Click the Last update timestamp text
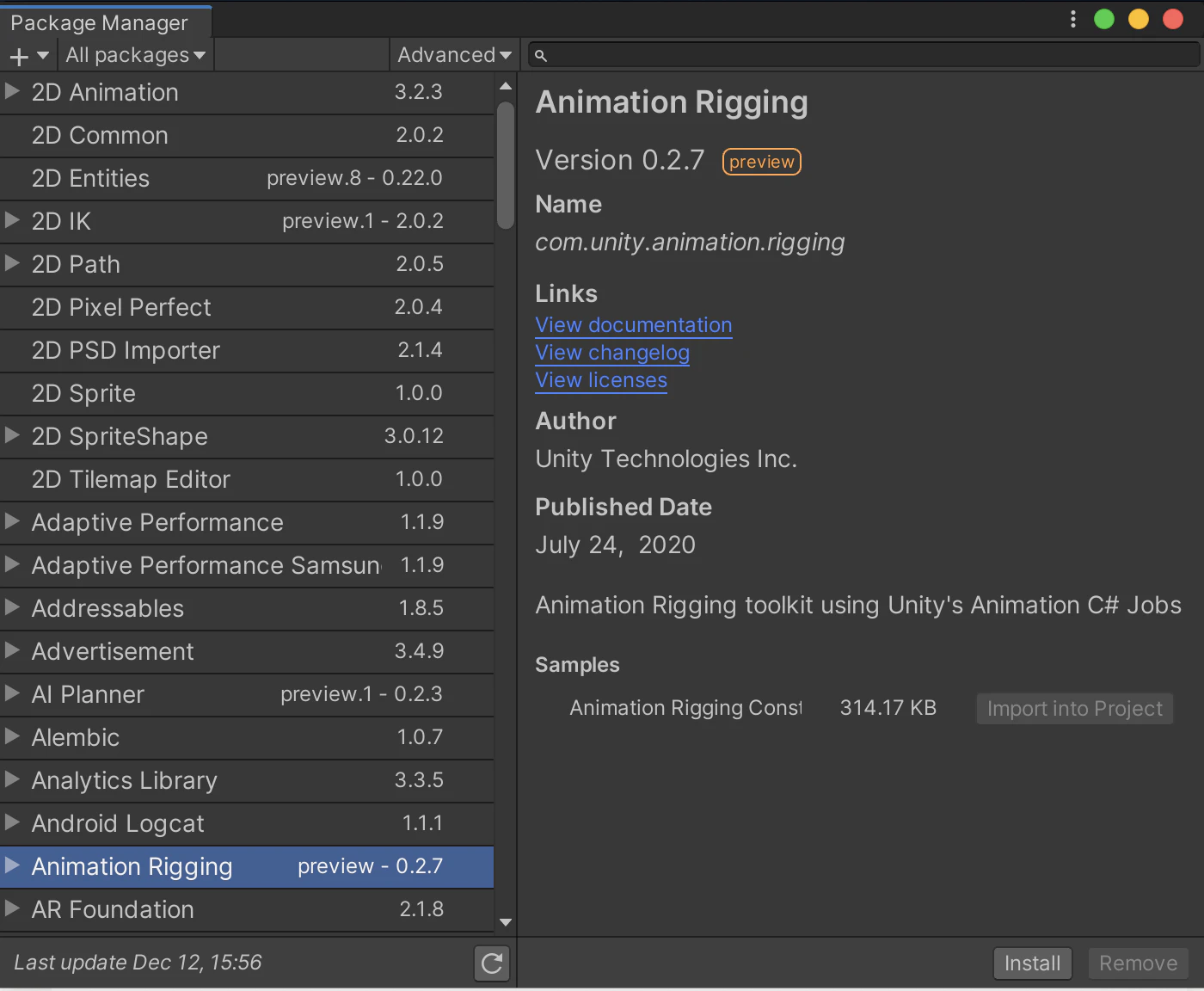 [x=138, y=963]
